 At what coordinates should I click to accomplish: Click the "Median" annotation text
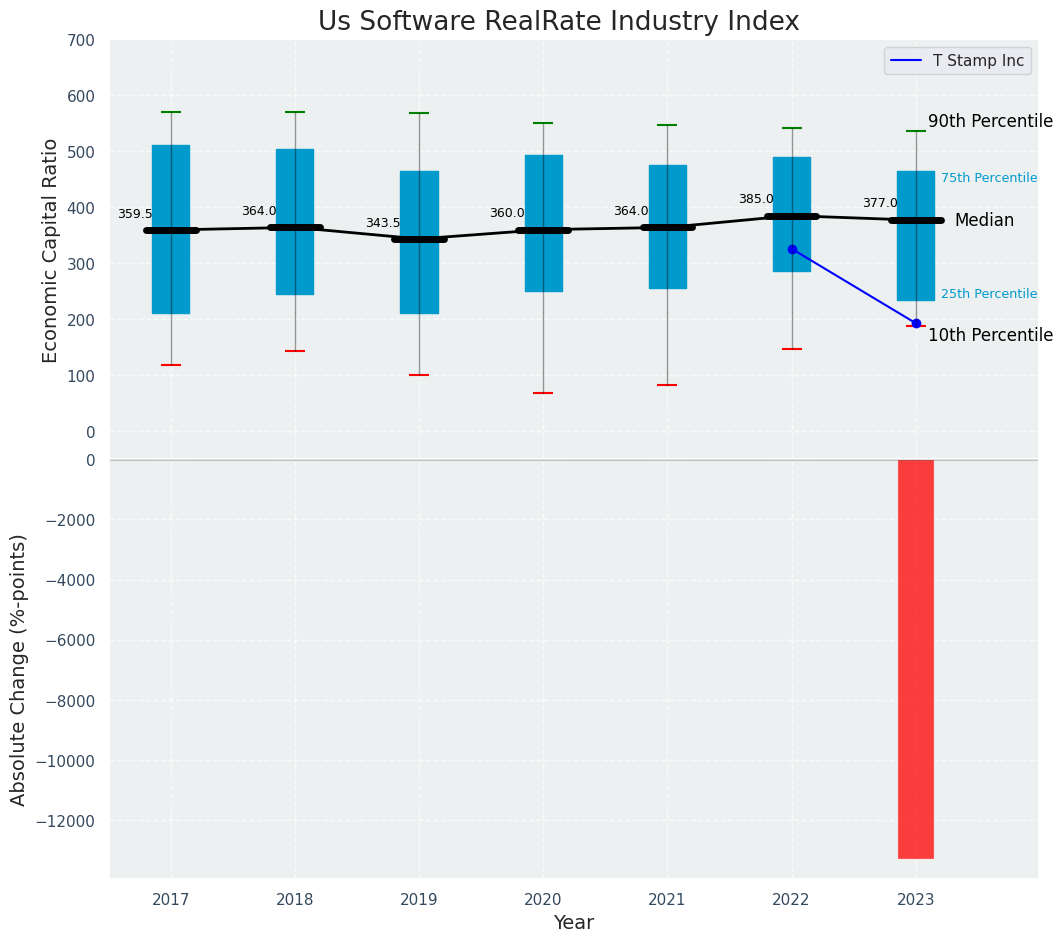click(x=984, y=220)
